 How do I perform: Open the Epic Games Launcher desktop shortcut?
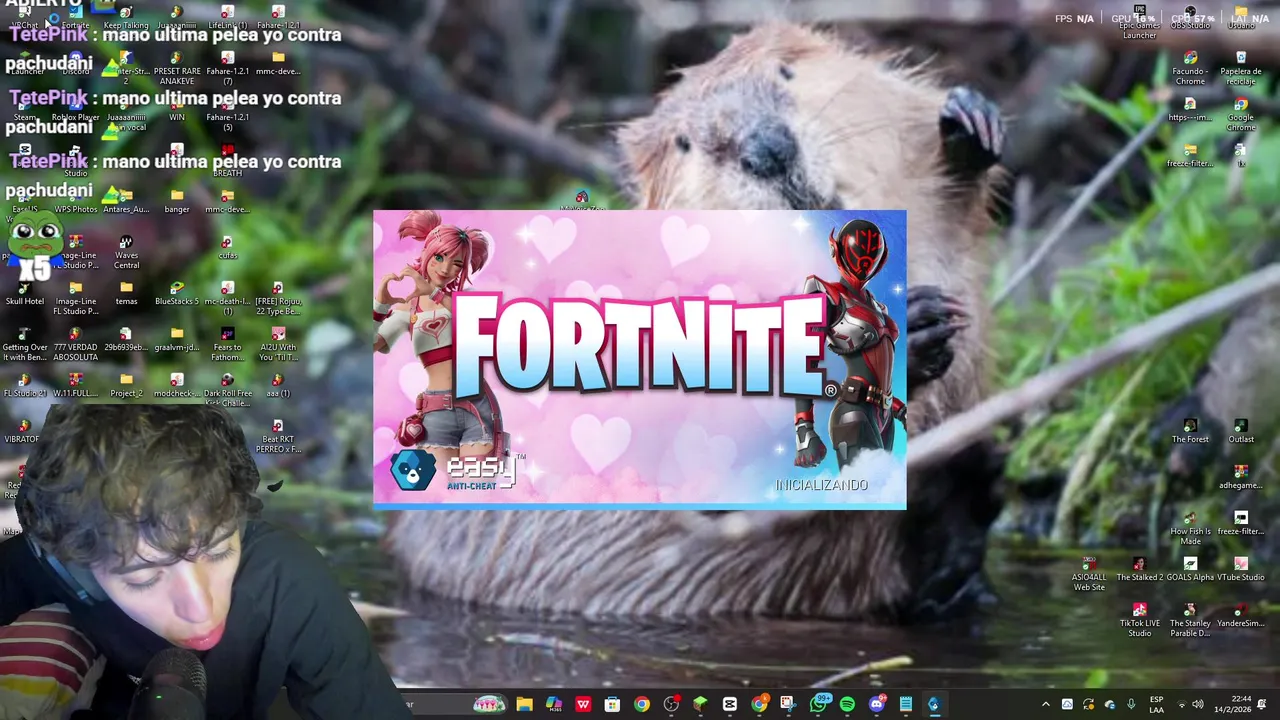[x=1139, y=22]
